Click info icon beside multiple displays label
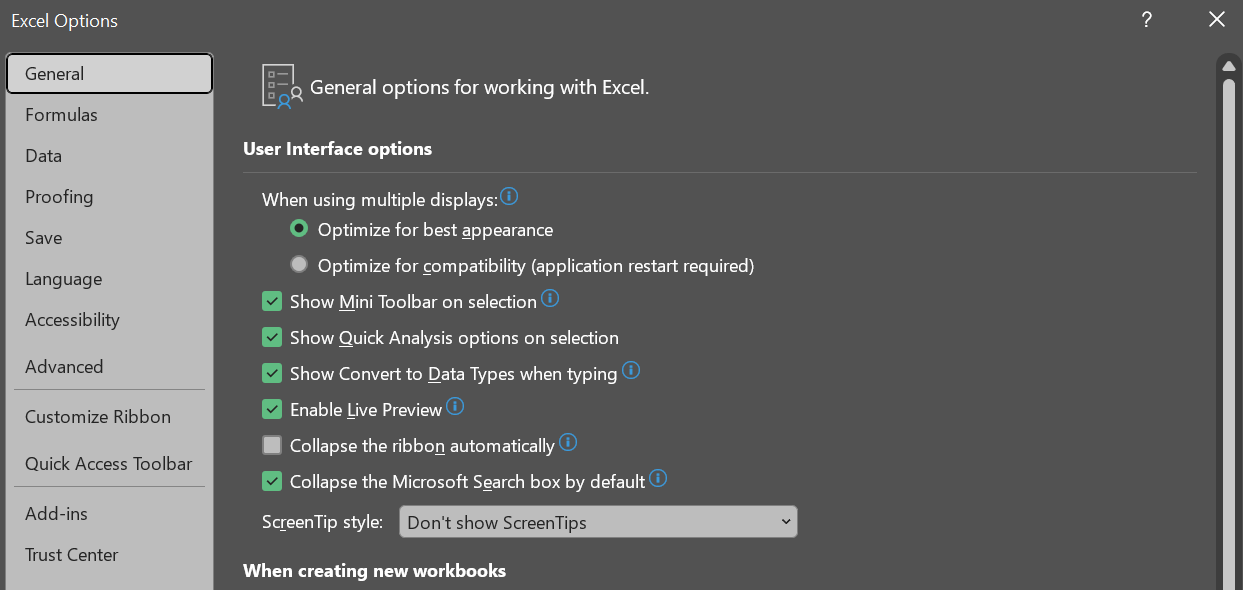The image size is (1243, 590). click(509, 196)
